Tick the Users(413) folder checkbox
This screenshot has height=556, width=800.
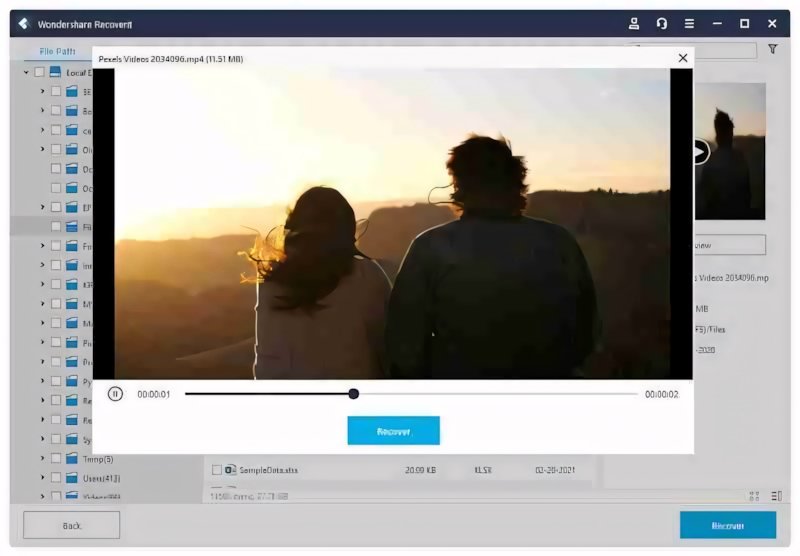tap(56, 477)
